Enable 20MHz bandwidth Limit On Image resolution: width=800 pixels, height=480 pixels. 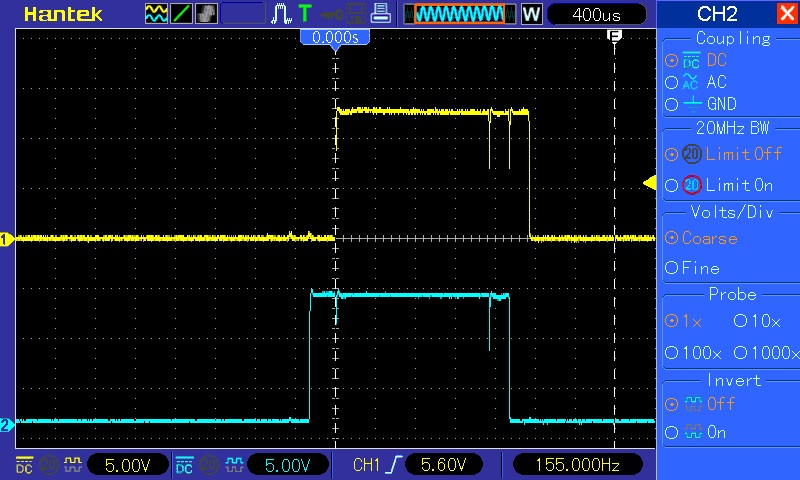pos(672,185)
